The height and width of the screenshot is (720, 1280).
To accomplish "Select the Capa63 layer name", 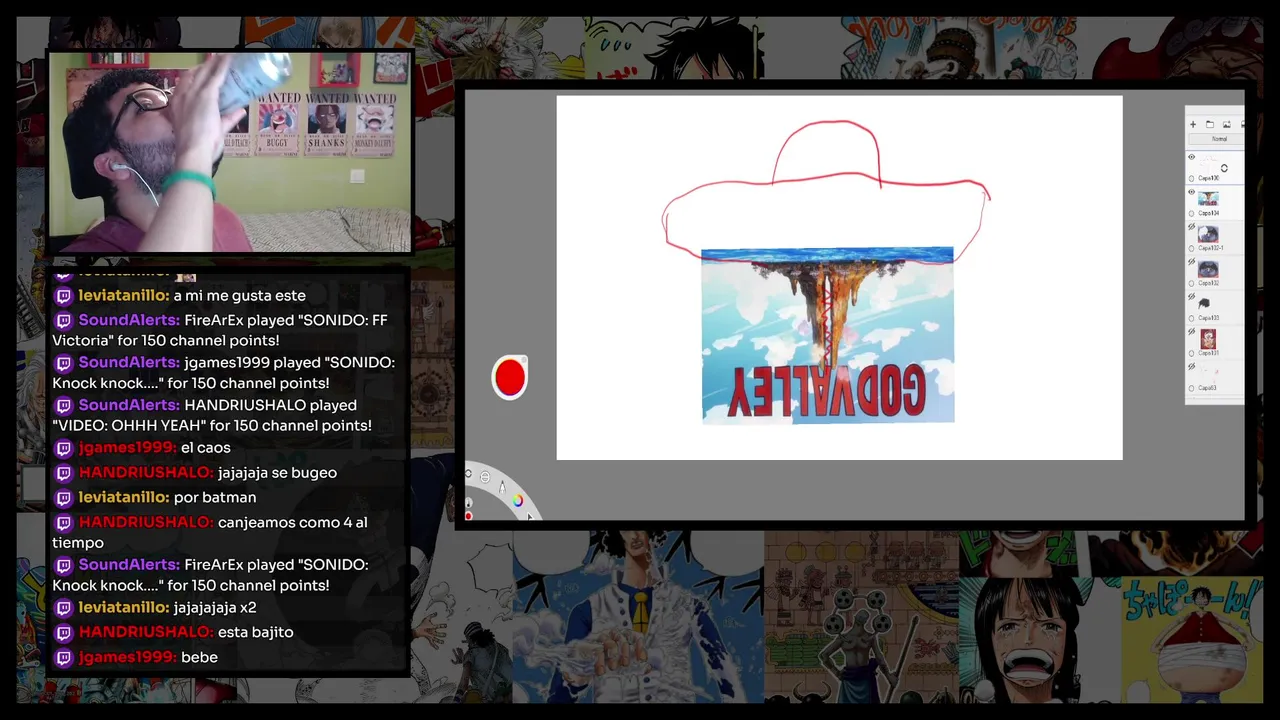I will click(x=1207, y=388).
